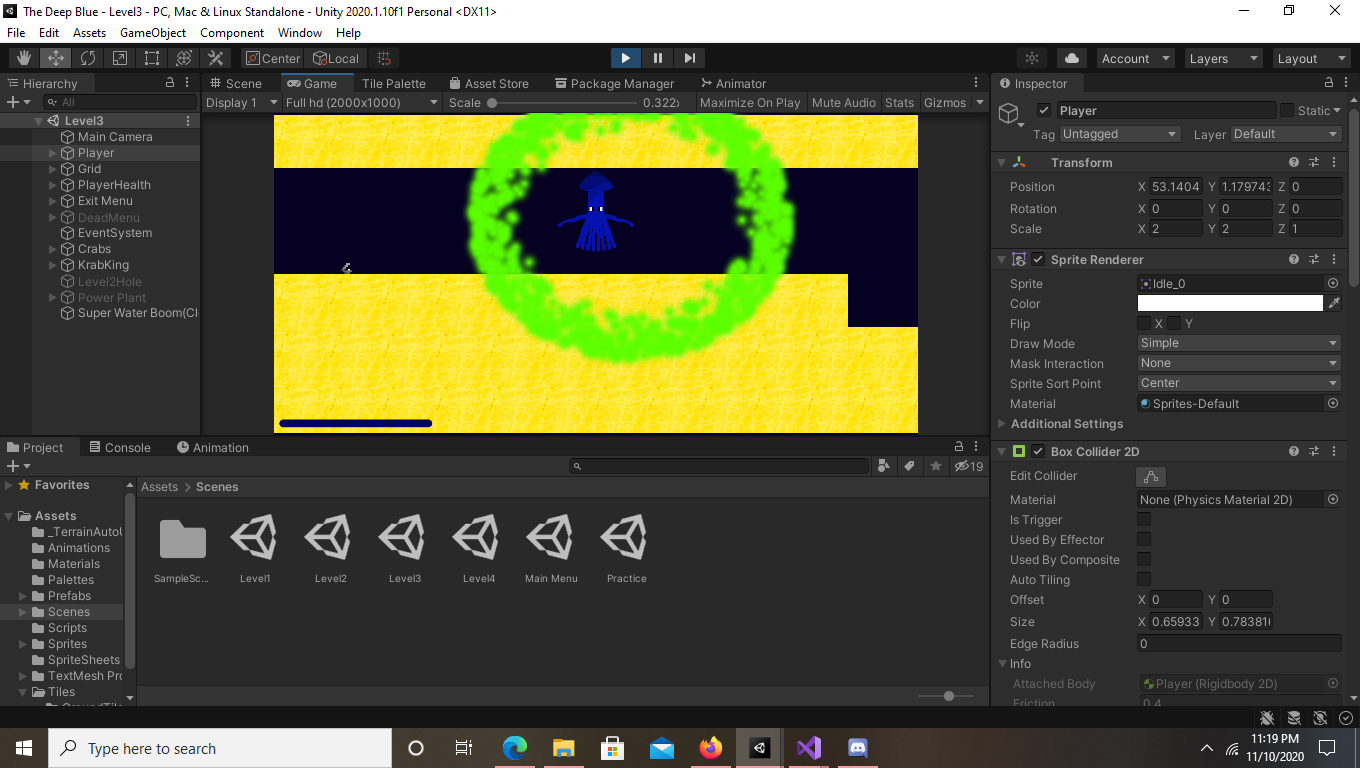Toggle grid snapping icon in toolbar
Viewport: 1360px width, 768px height.
click(384, 58)
